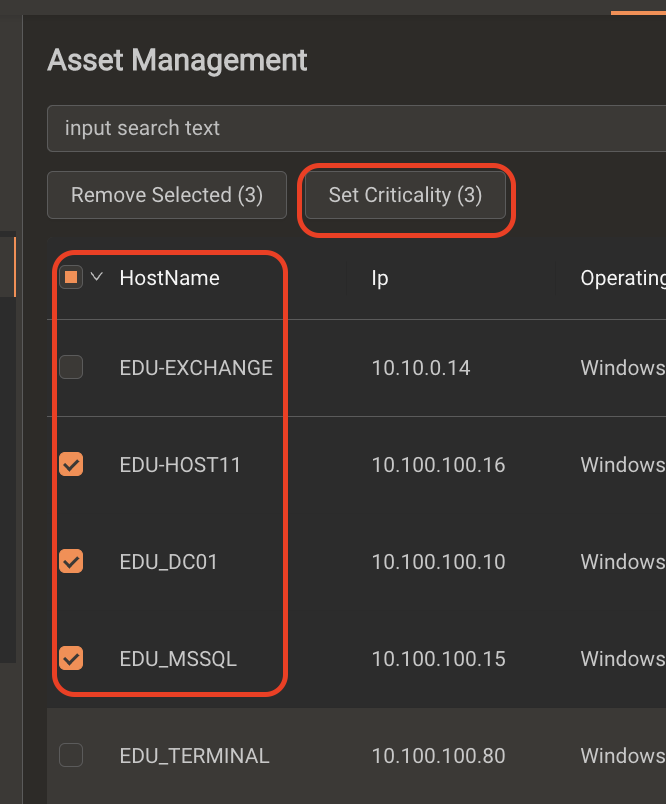Click the Remove Selected (3) button
This screenshot has height=804, width=666.
coord(167,195)
